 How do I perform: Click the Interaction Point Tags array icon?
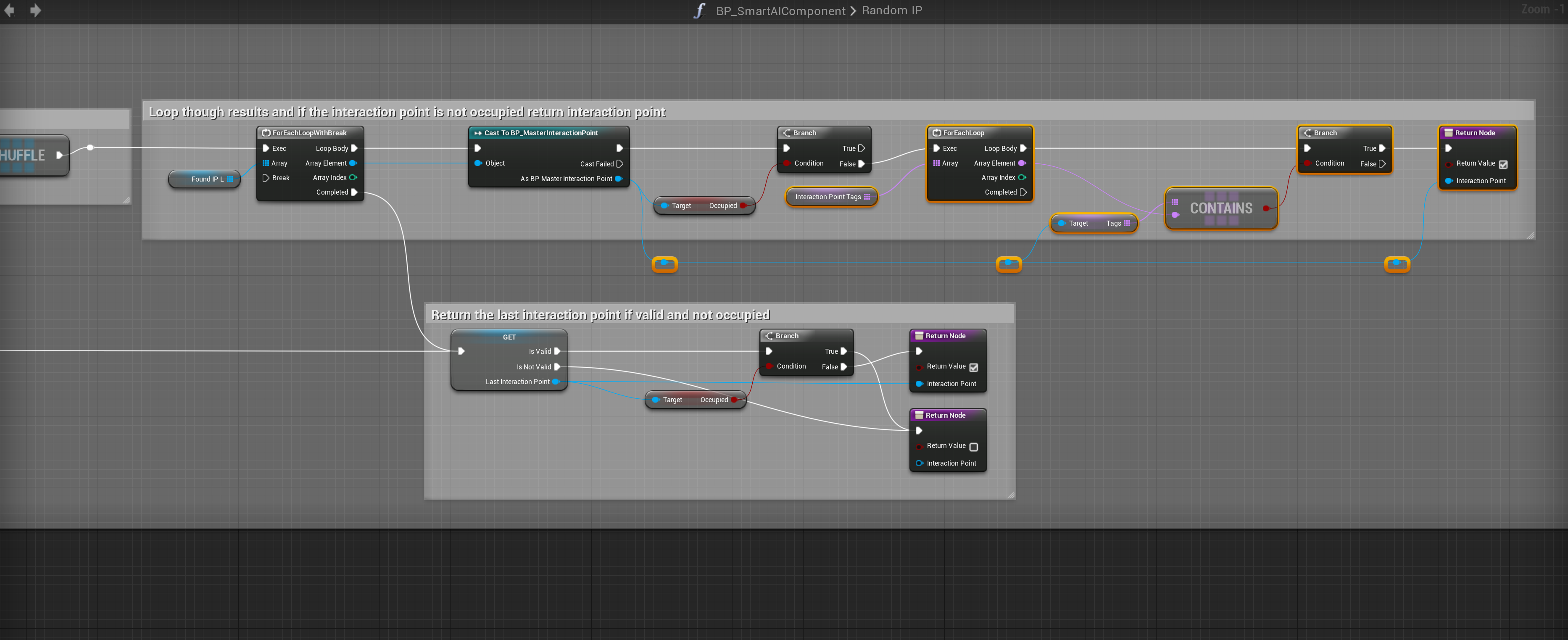[867, 197]
